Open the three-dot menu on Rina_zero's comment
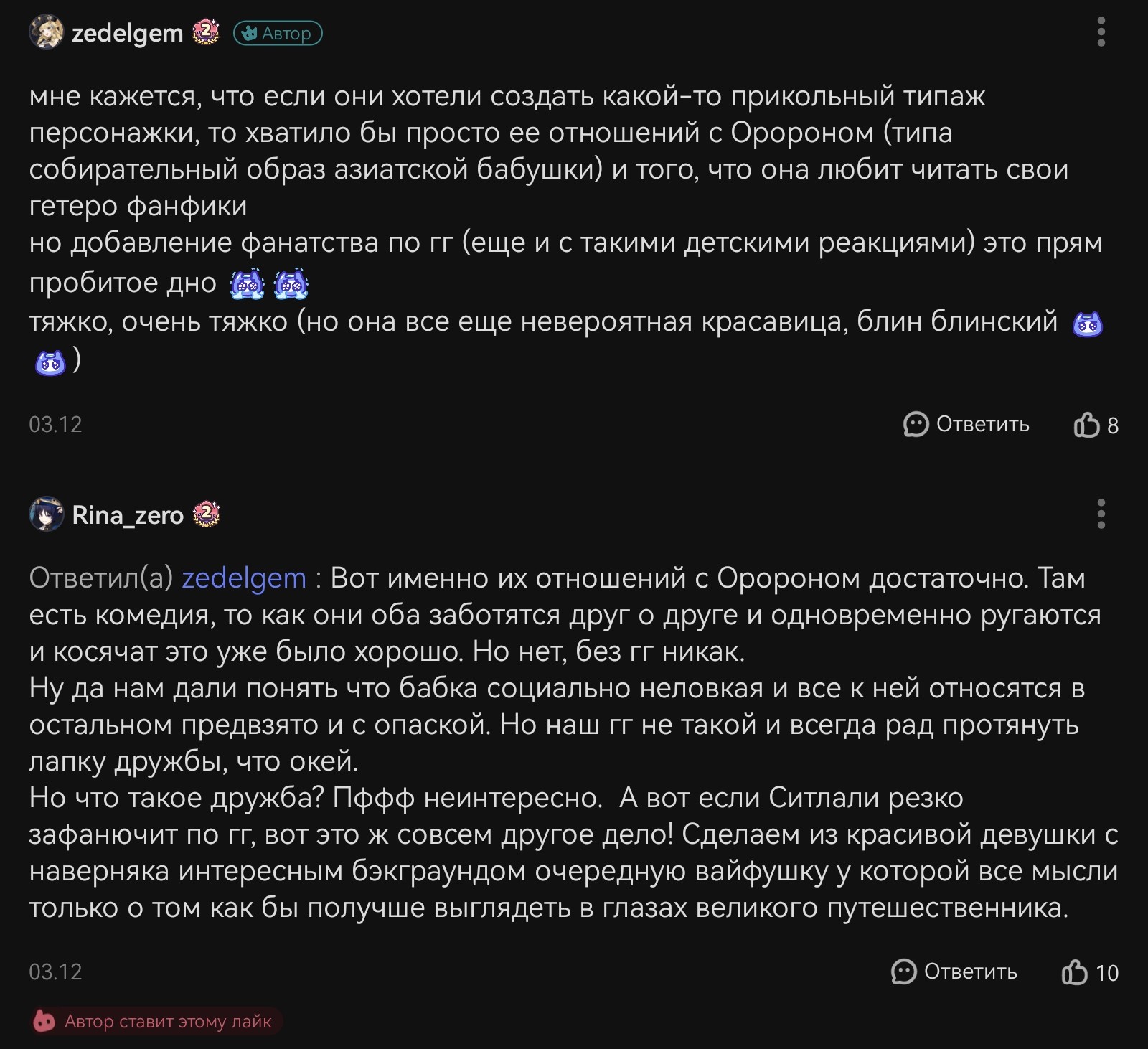 point(1101,514)
